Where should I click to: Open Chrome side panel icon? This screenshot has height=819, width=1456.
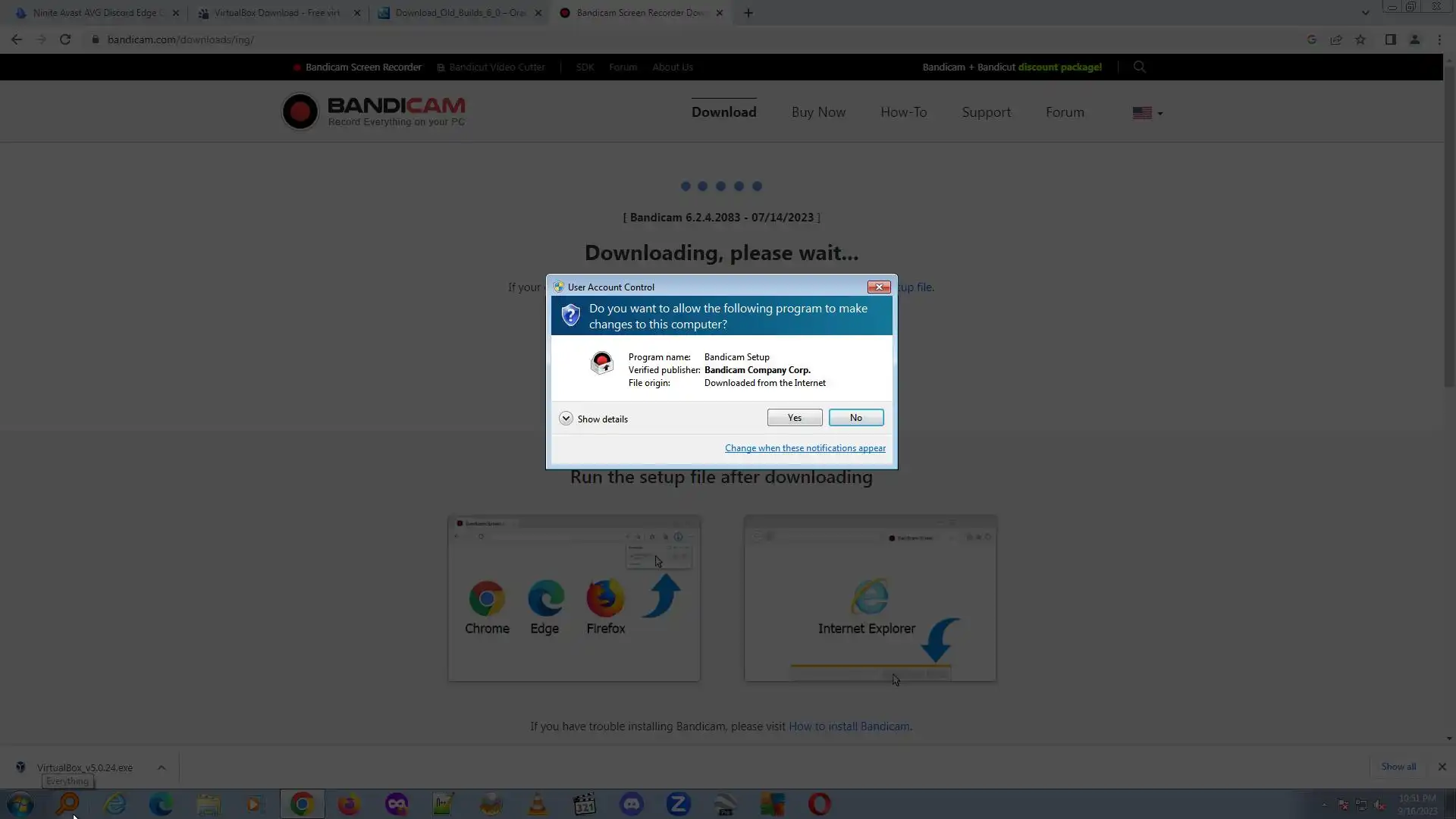[1390, 39]
